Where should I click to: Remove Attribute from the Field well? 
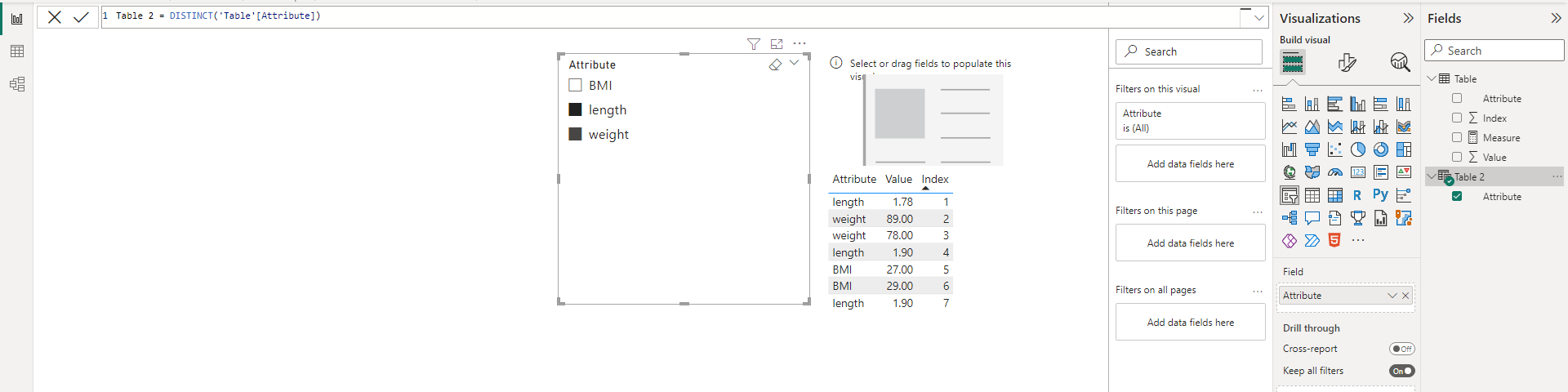tap(1405, 296)
